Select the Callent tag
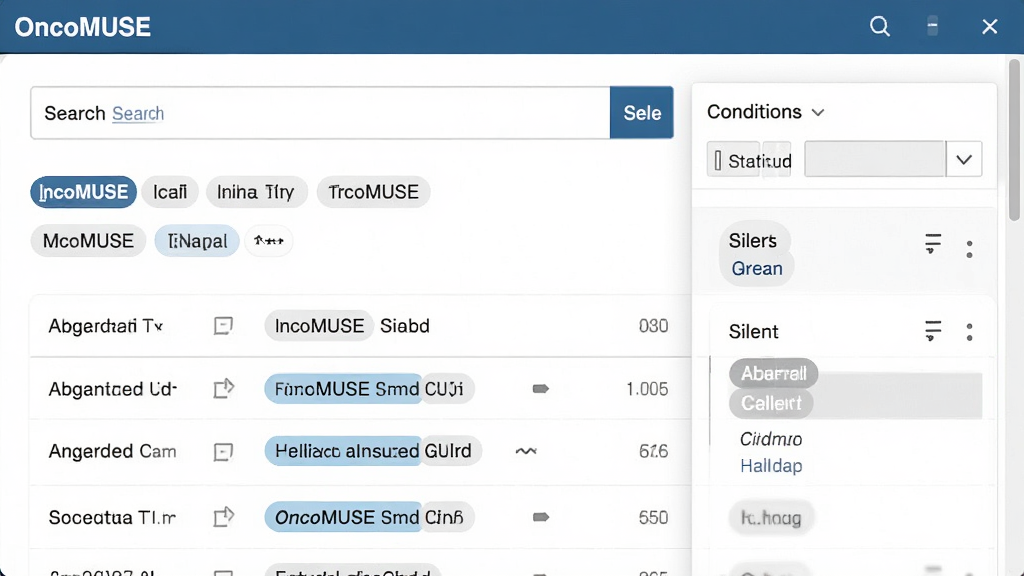Screen dimensions: 1024x576 [x=771, y=403]
